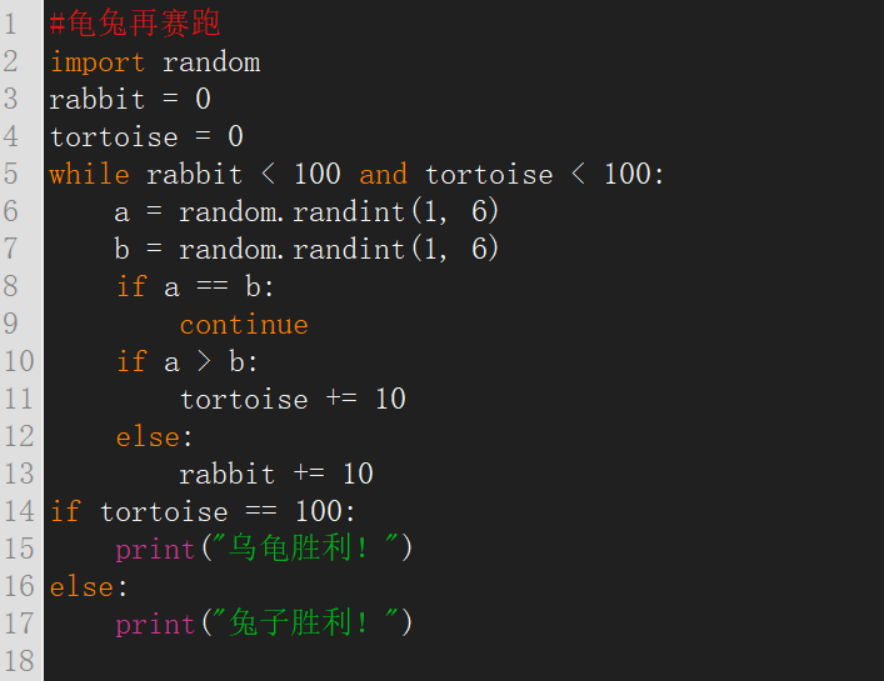Click tortoise += 10 statement
Screen dimensions: 884x682
click(293, 399)
